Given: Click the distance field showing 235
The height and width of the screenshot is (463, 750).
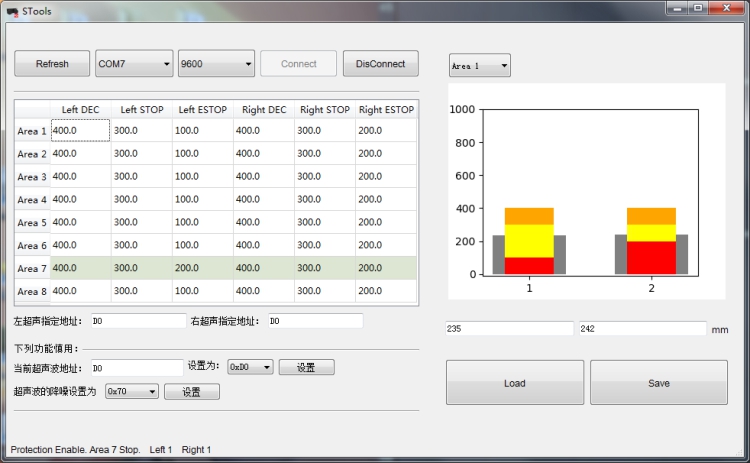Looking at the screenshot, I should point(509,329).
